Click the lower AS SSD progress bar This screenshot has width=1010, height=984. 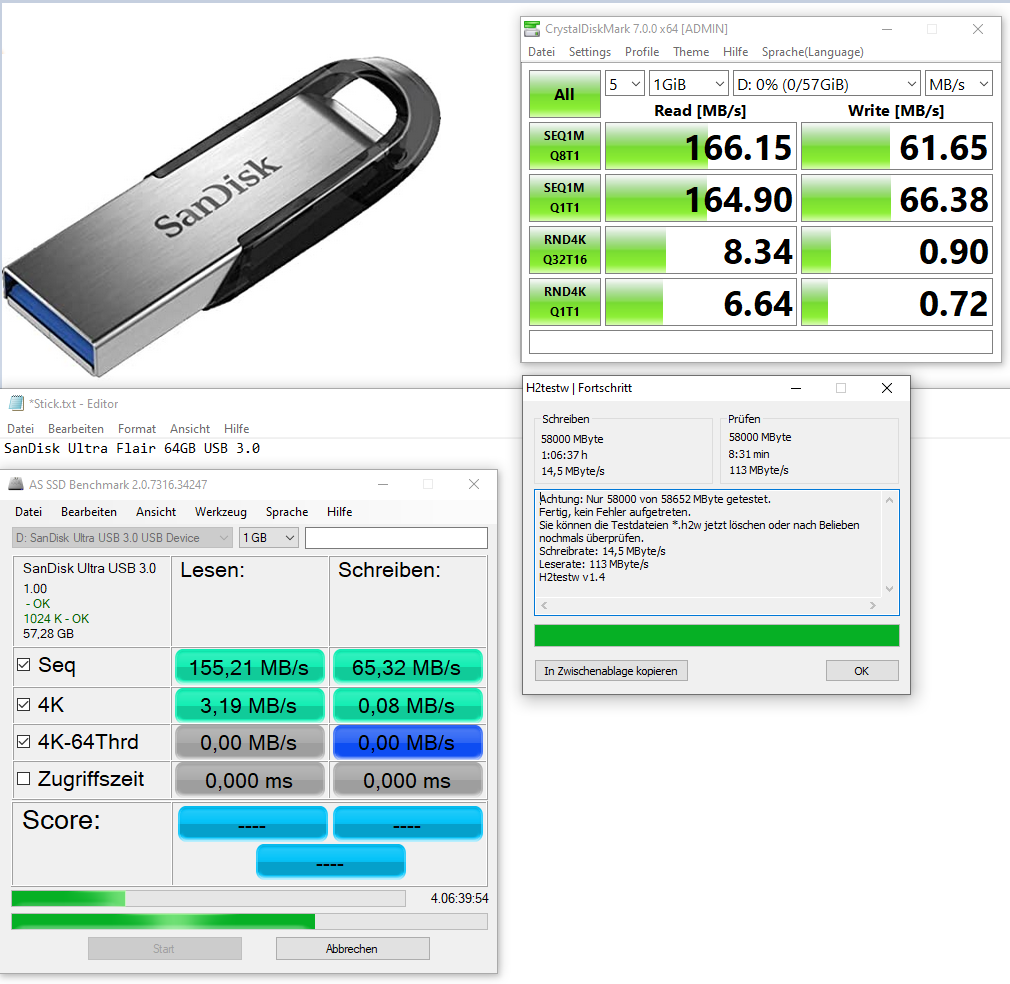click(x=249, y=922)
